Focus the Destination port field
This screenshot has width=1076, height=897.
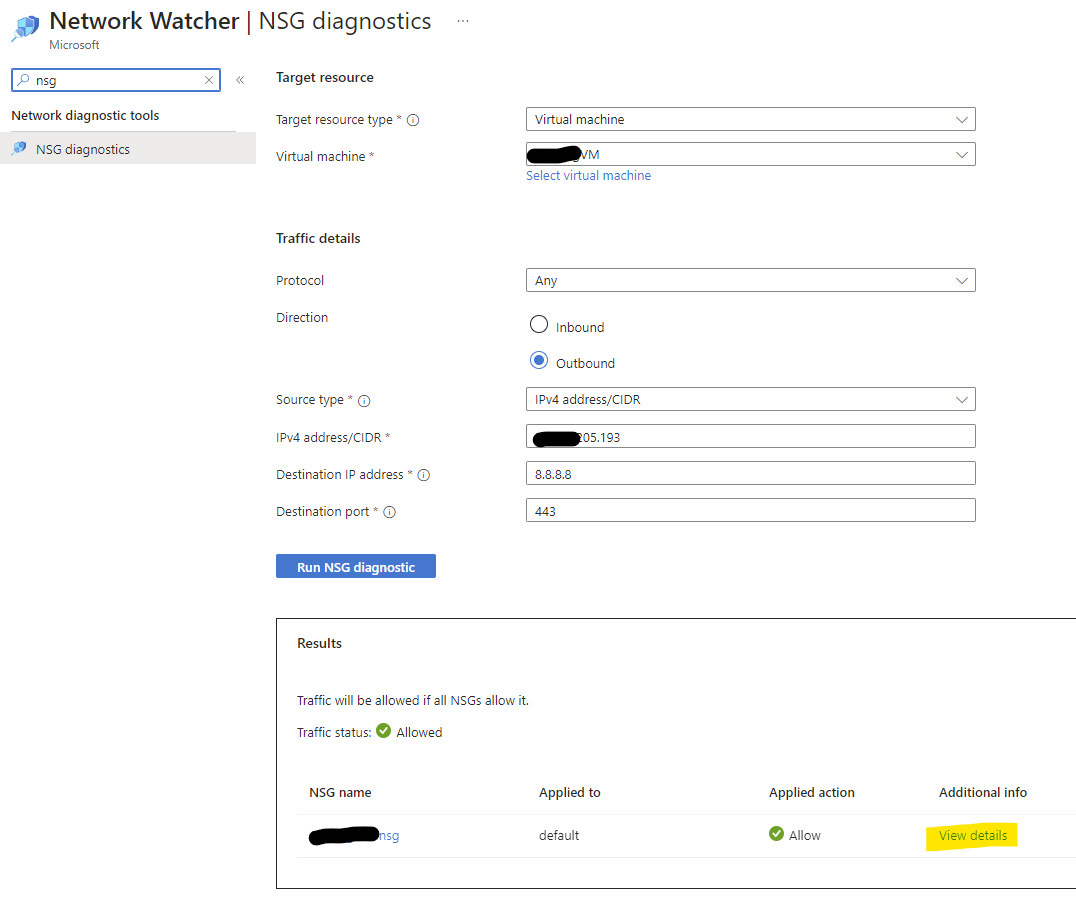[751, 511]
